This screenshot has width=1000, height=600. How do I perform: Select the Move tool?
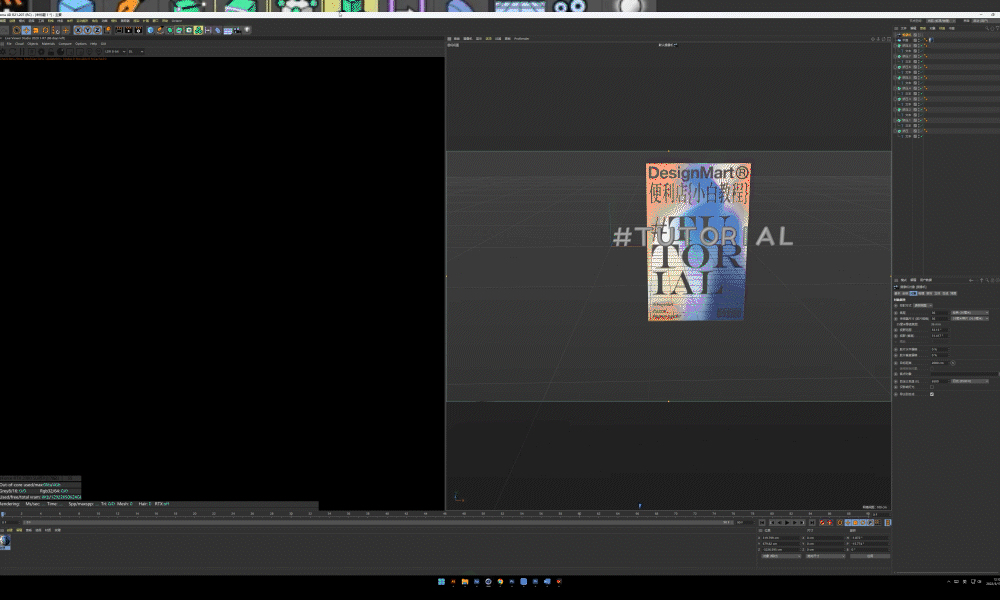[x=26, y=30]
